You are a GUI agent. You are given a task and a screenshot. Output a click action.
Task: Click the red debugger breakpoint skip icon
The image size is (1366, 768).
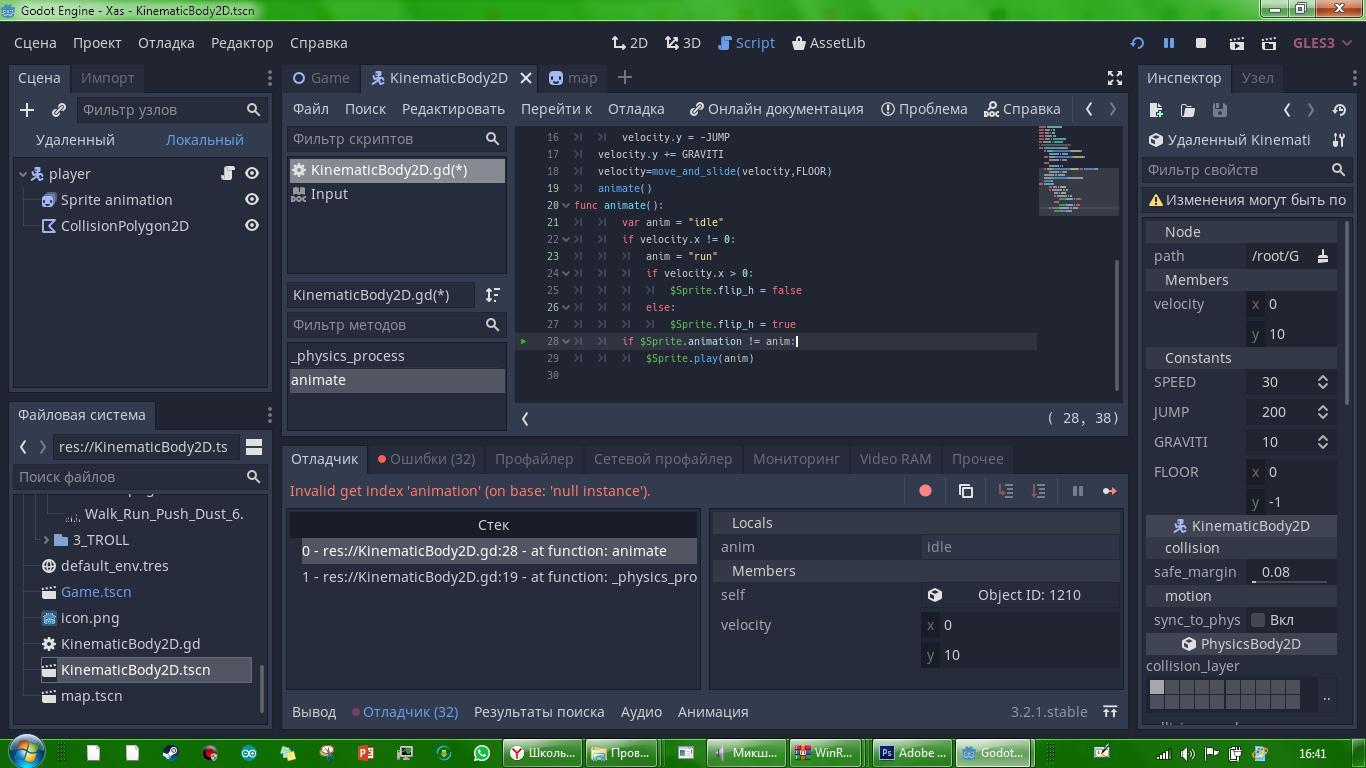click(x=925, y=491)
